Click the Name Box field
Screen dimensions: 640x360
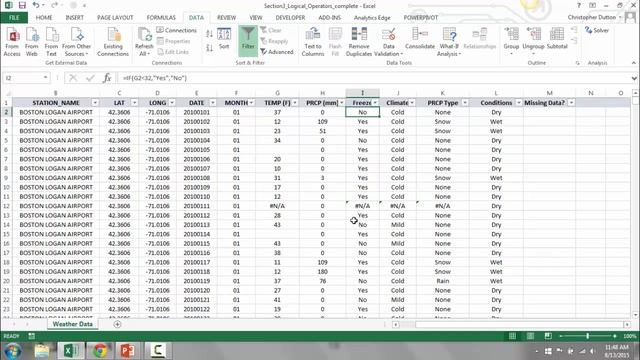(x=26, y=78)
